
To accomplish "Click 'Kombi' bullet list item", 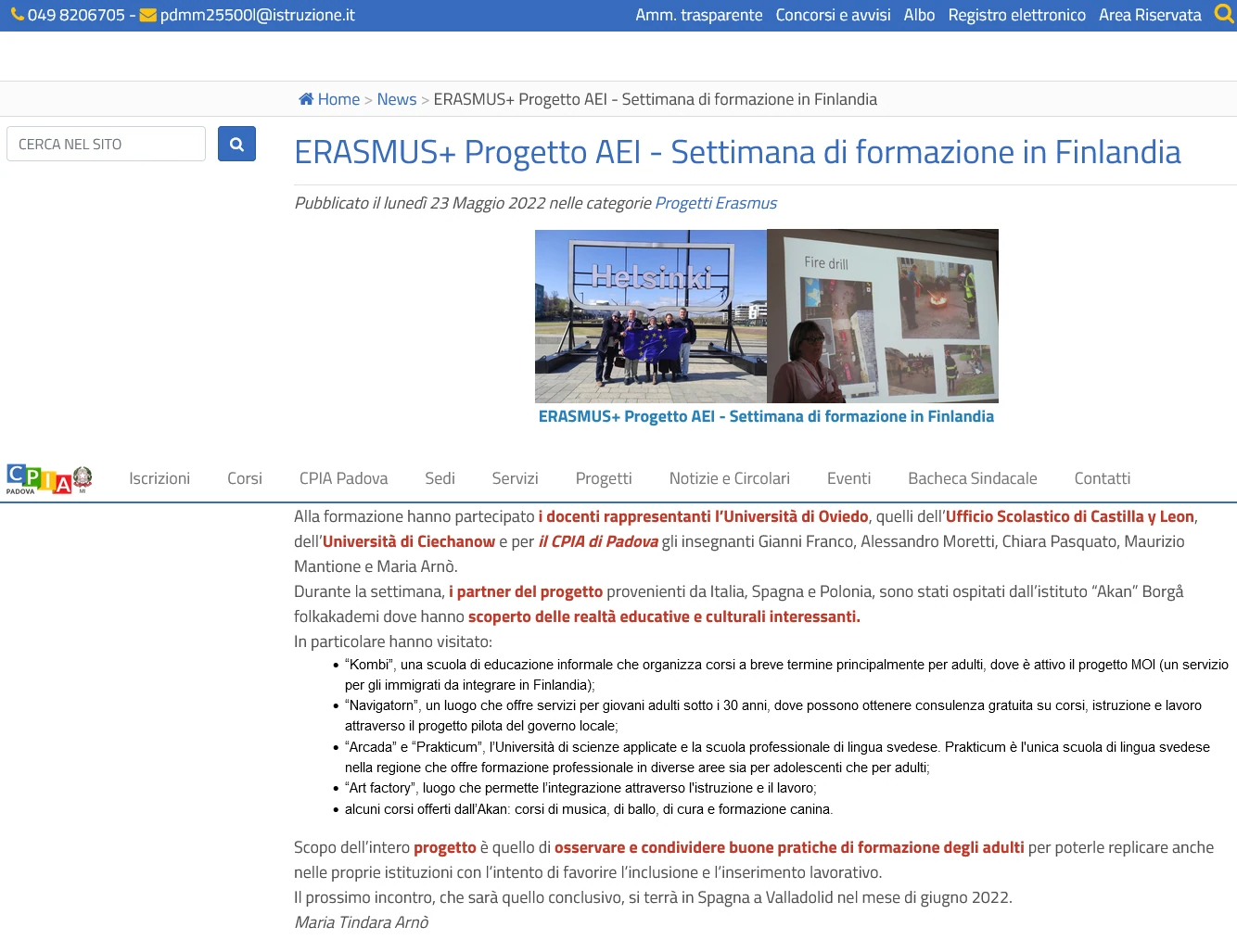I will click(786, 675).
